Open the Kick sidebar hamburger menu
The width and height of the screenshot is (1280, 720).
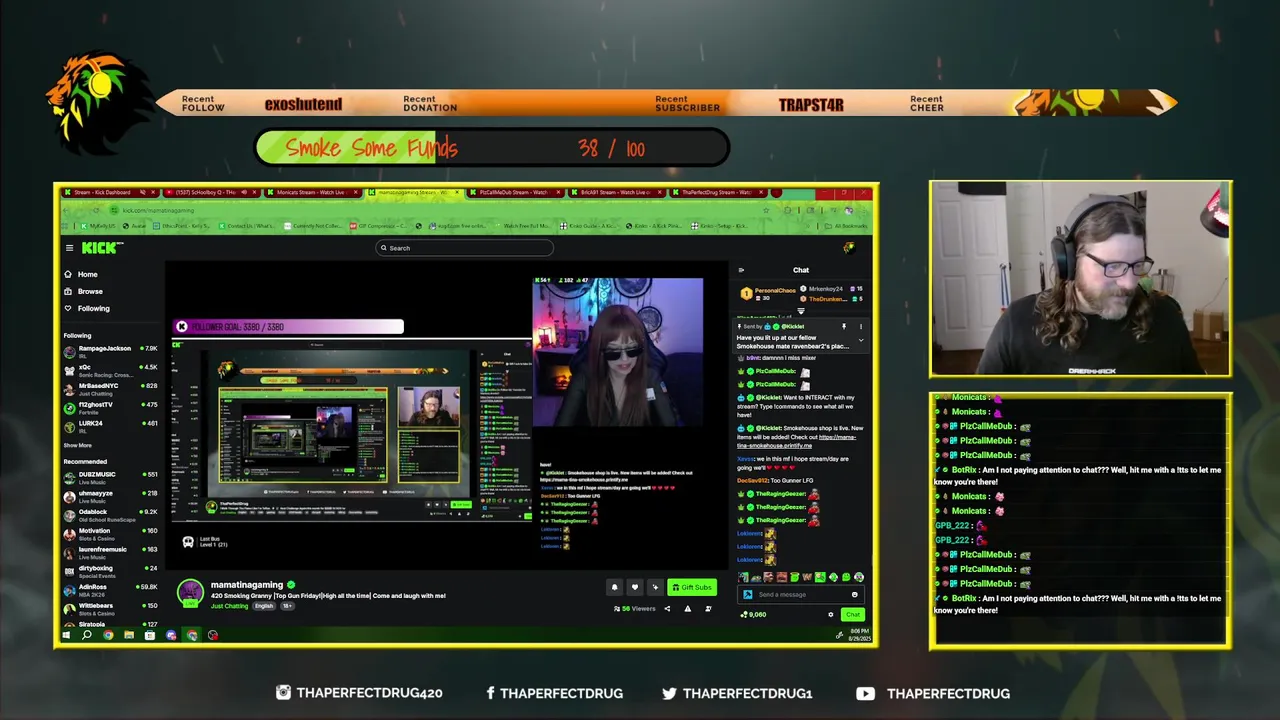(x=69, y=248)
